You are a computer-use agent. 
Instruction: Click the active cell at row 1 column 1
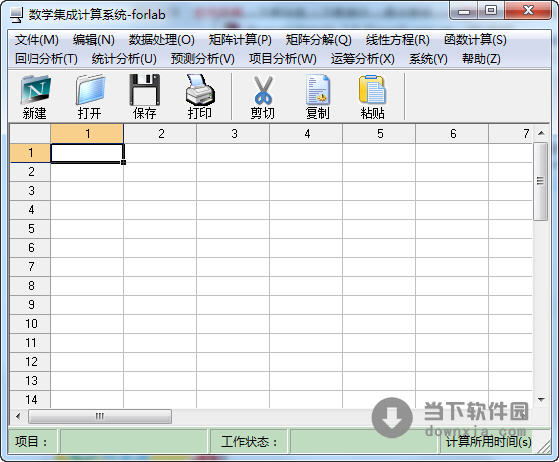87,153
